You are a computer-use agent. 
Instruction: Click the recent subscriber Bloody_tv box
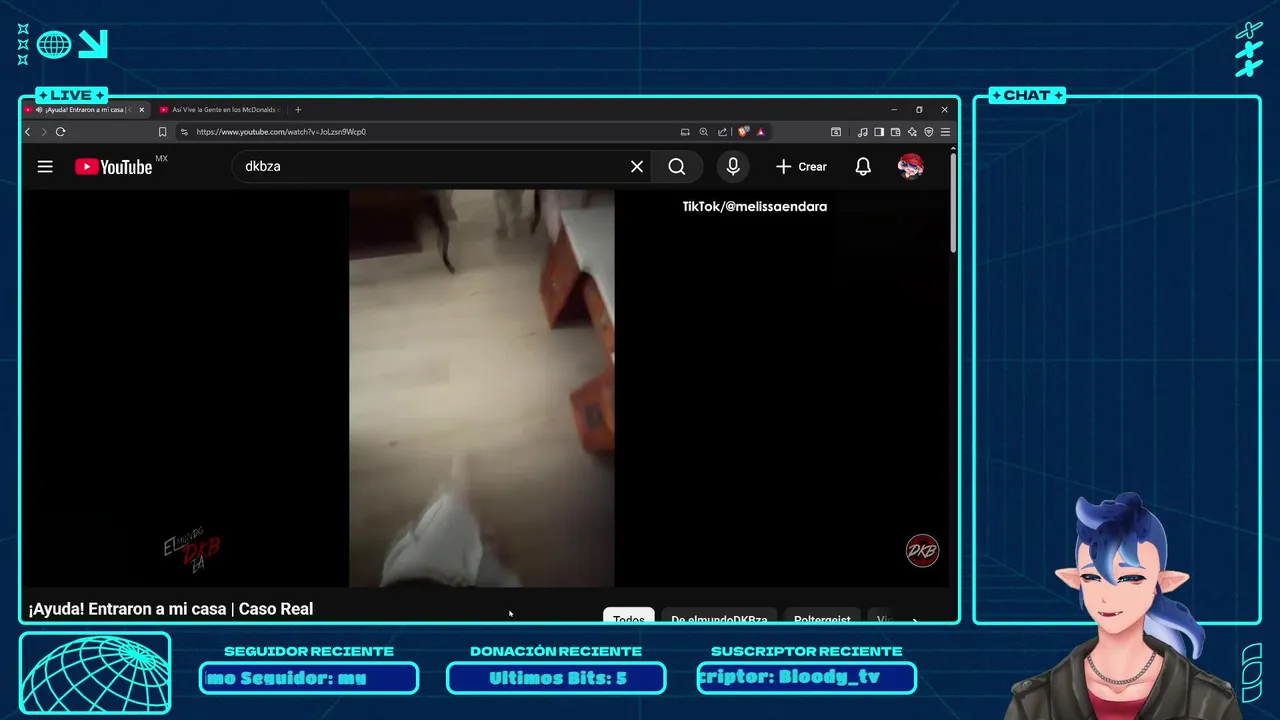pyautogui.click(x=806, y=678)
